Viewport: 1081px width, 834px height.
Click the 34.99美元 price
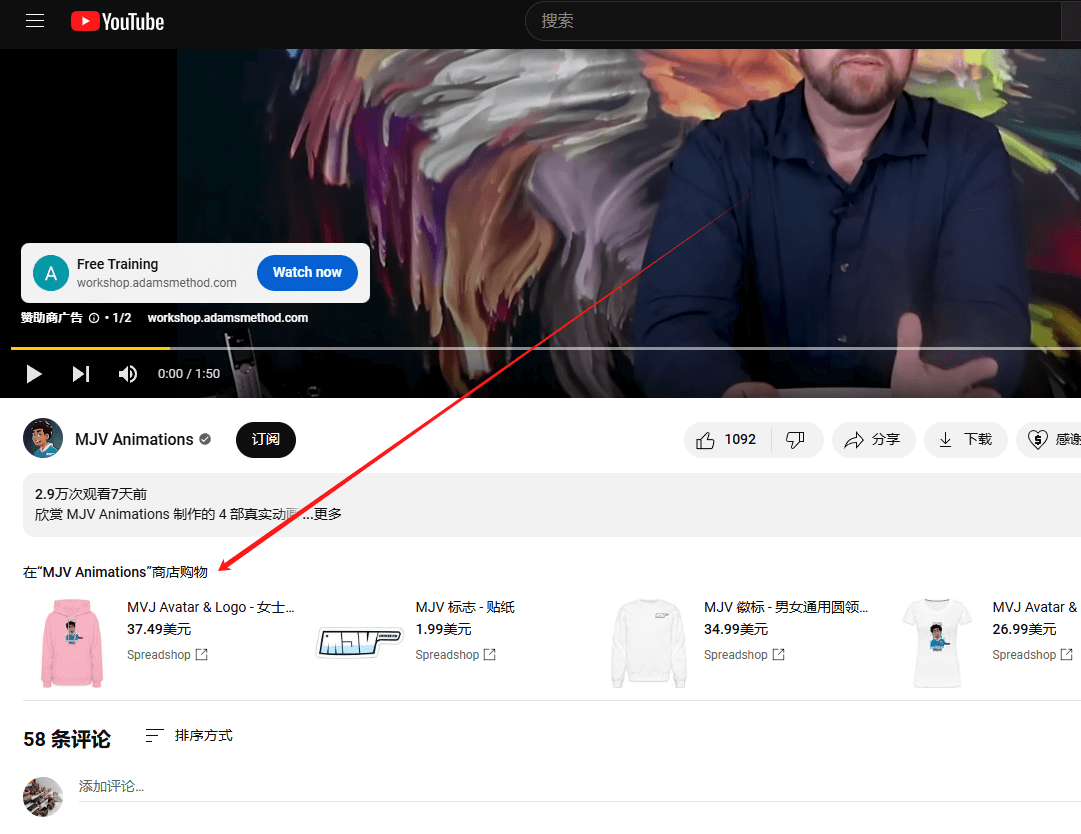coord(736,629)
